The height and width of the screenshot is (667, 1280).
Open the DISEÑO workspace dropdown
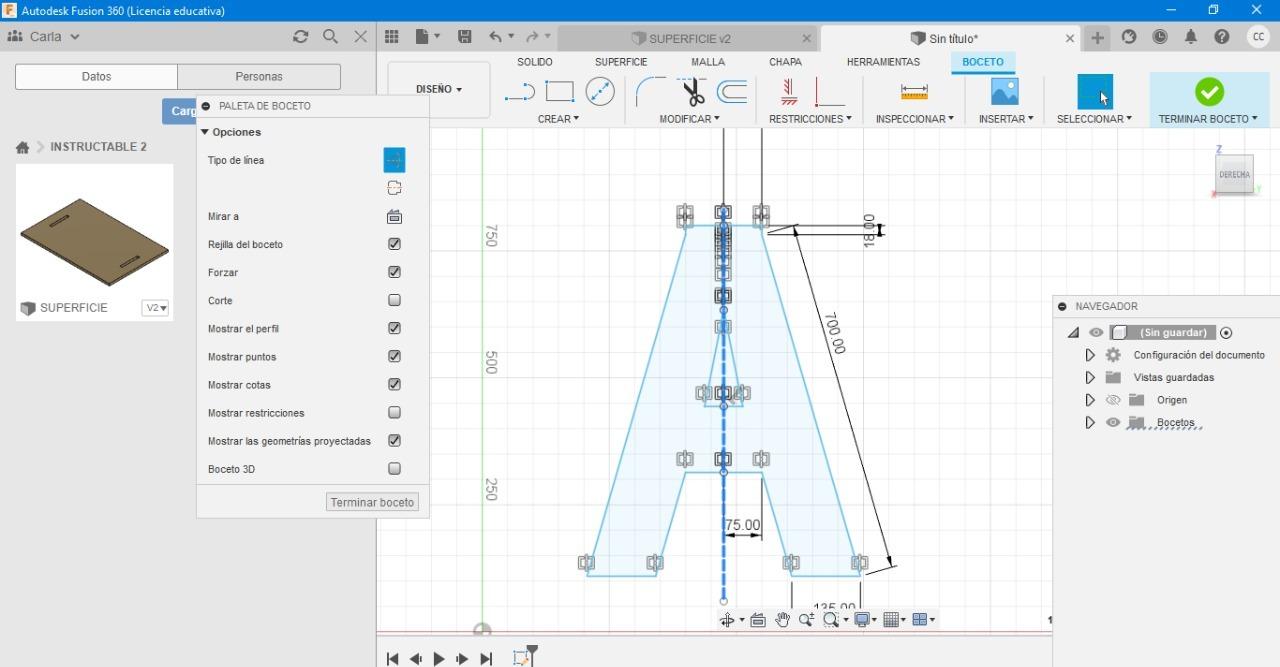coord(439,89)
